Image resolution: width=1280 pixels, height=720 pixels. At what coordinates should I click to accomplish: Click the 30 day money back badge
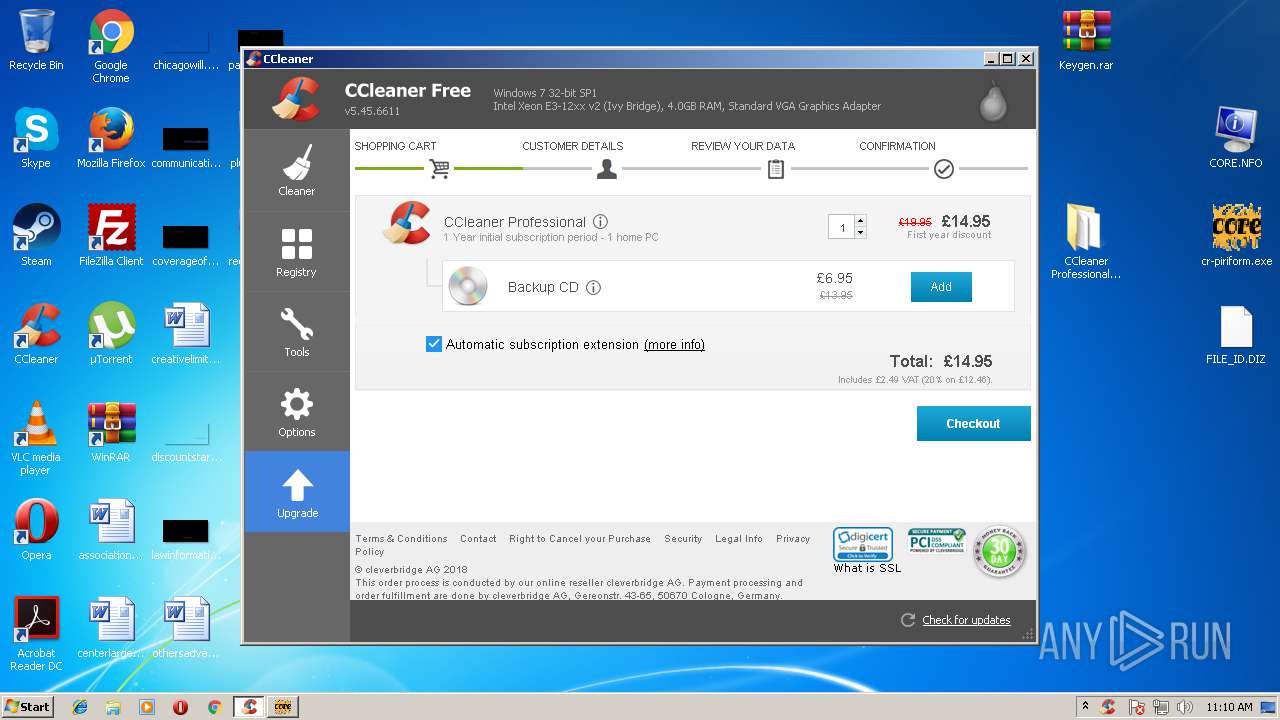(999, 551)
